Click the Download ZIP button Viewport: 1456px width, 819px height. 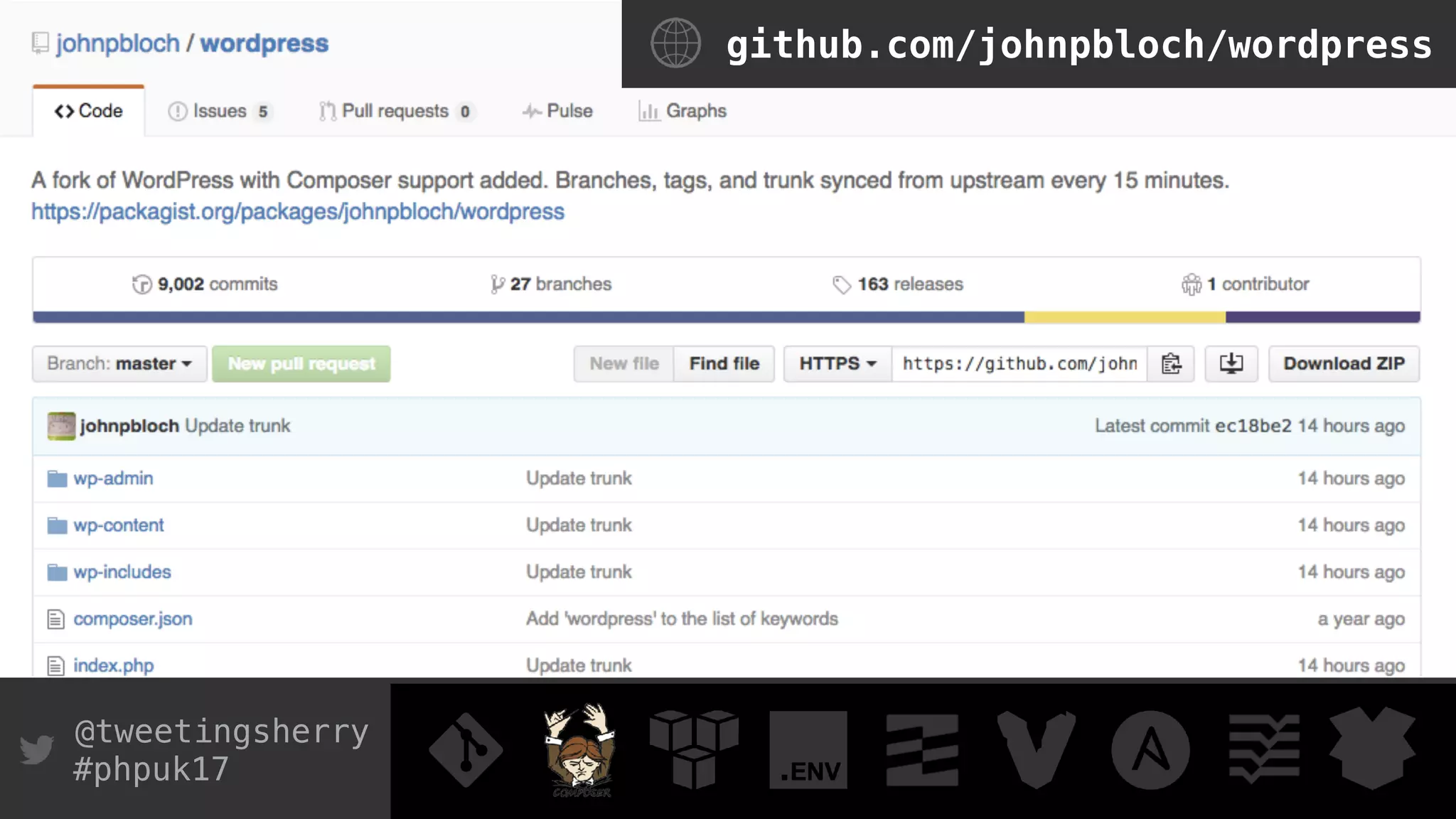click(1344, 364)
